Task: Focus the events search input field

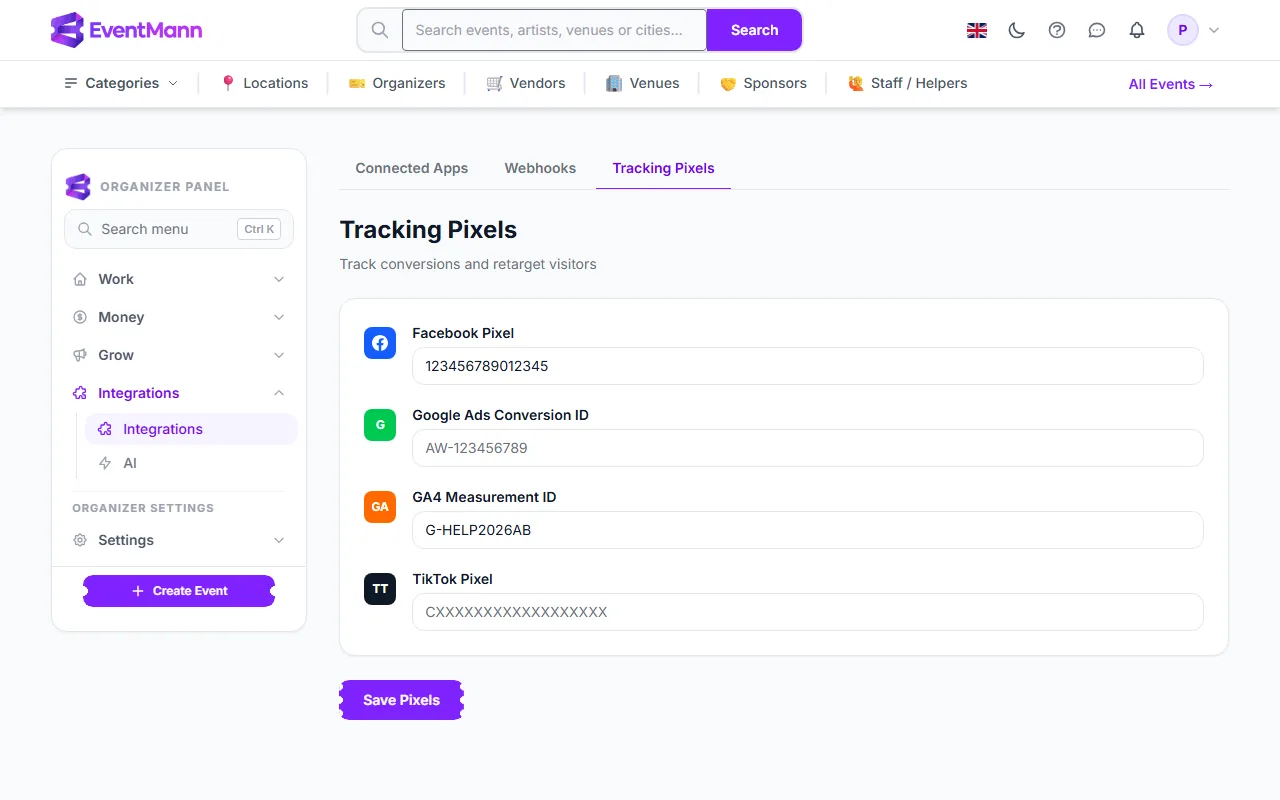Action: (x=554, y=30)
